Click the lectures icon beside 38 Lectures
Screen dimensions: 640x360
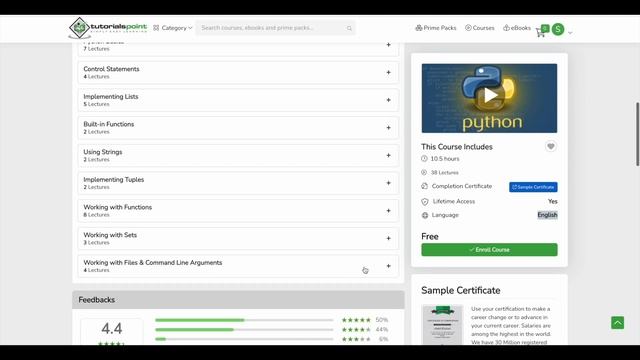pyautogui.click(x=424, y=173)
